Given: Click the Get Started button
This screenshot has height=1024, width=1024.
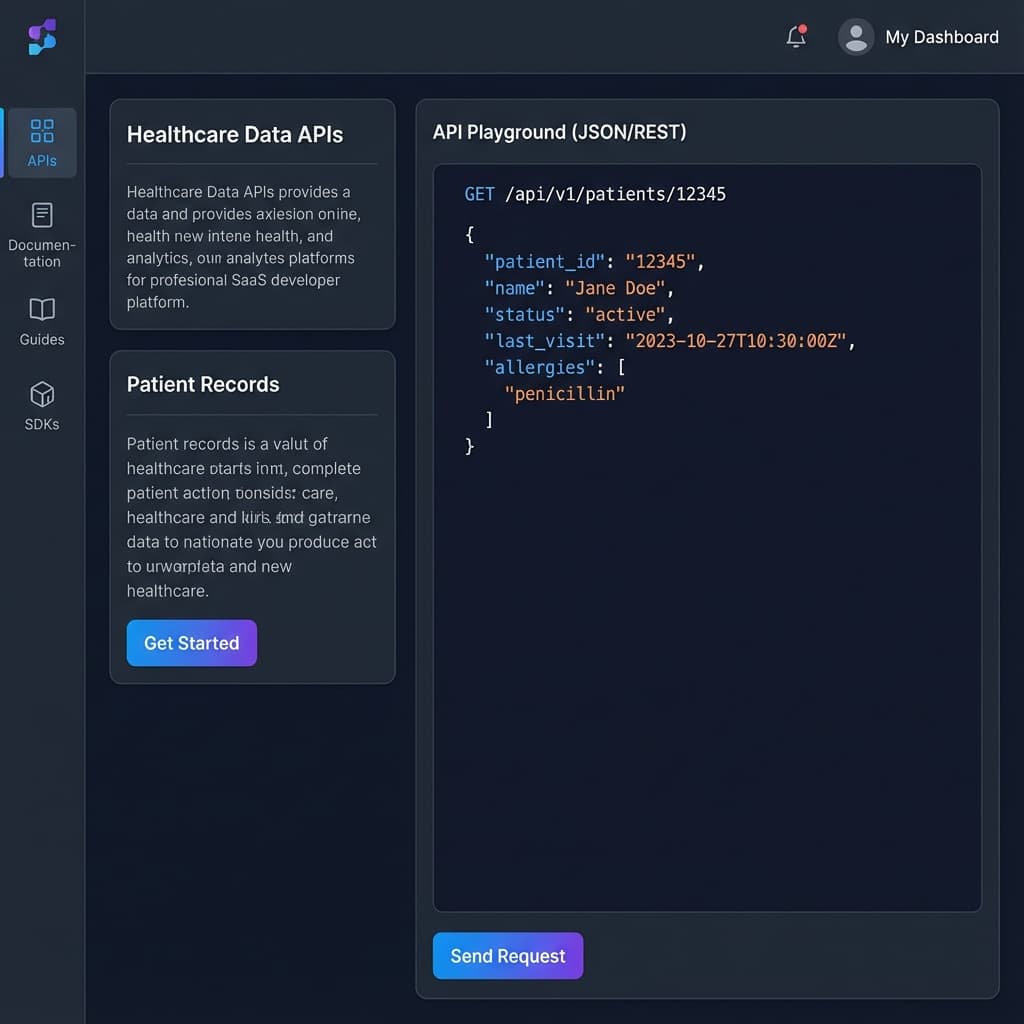Looking at the screenshot, I should [191, 643].
